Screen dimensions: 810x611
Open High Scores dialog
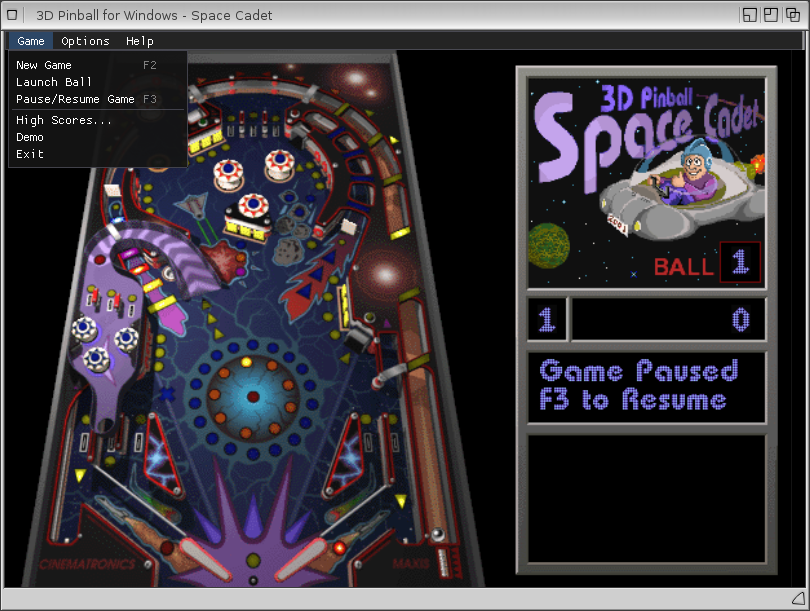point(64,120)
